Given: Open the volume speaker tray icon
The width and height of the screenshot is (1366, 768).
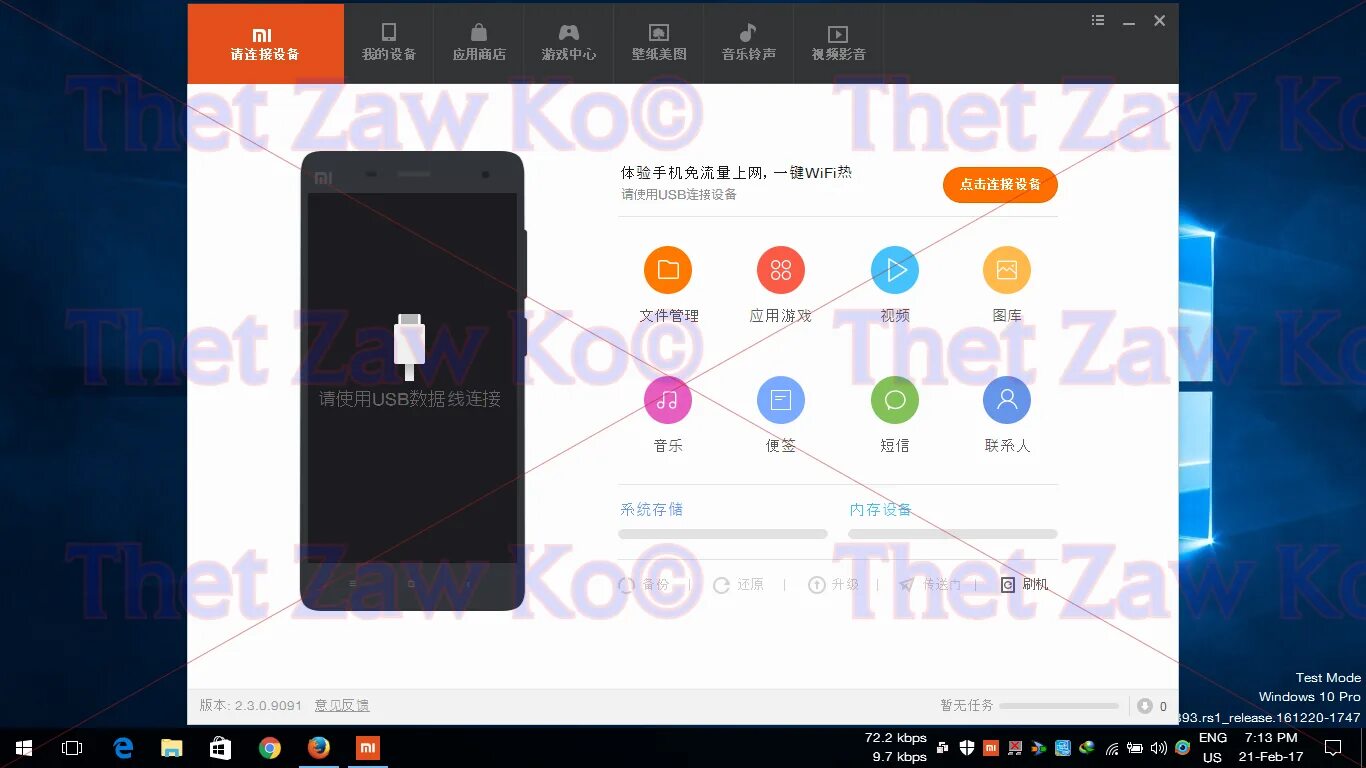Looking at the screenshot, I should coord(1159,748).
